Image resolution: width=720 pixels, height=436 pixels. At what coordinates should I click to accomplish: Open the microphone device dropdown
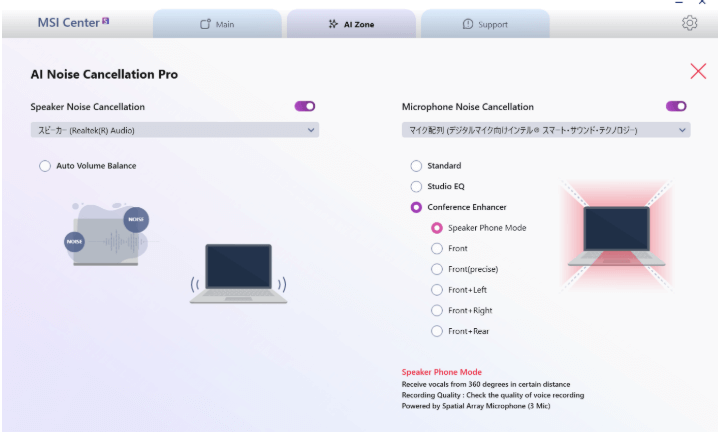(546, 130)
